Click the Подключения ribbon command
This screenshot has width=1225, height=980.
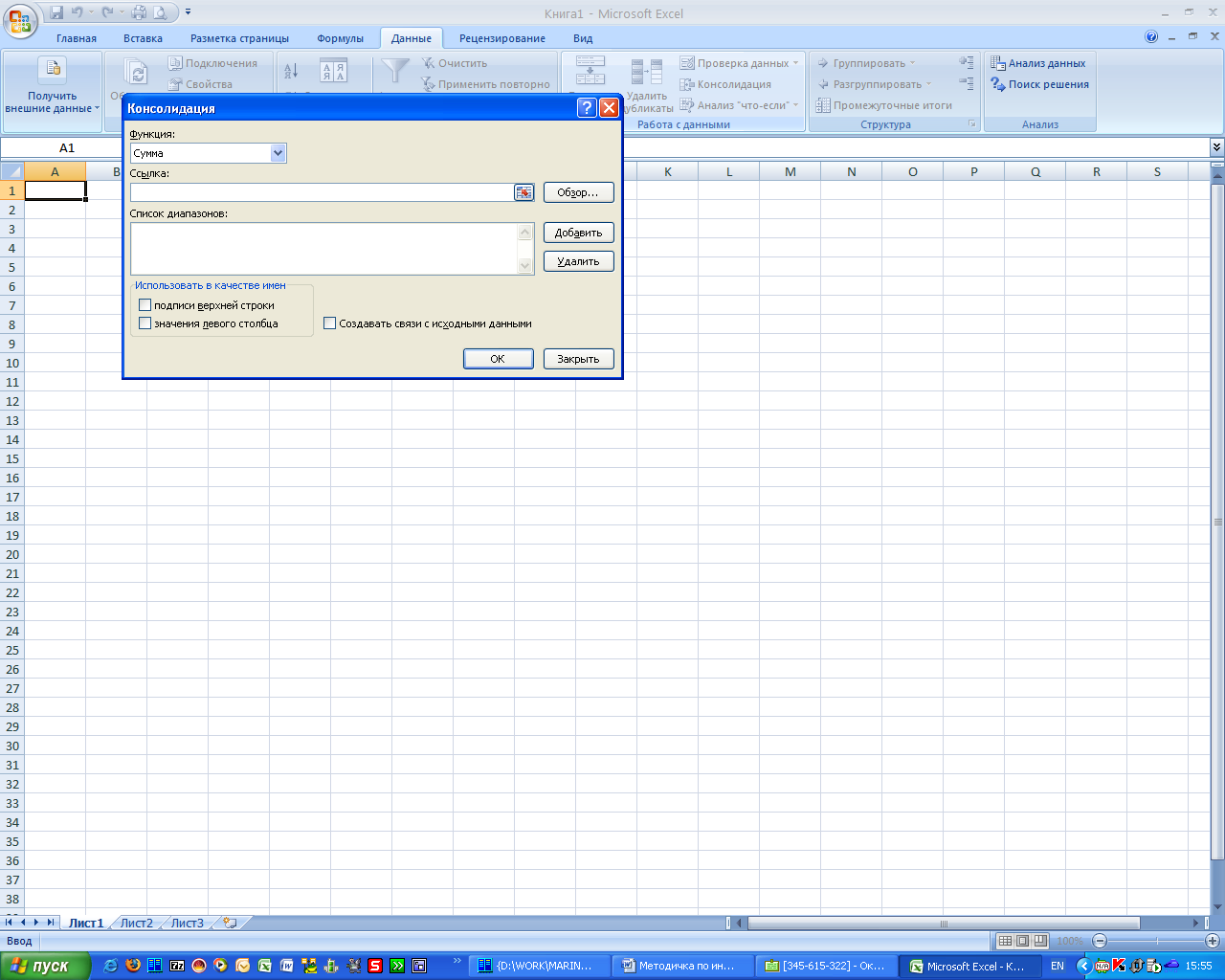[212, 63]
